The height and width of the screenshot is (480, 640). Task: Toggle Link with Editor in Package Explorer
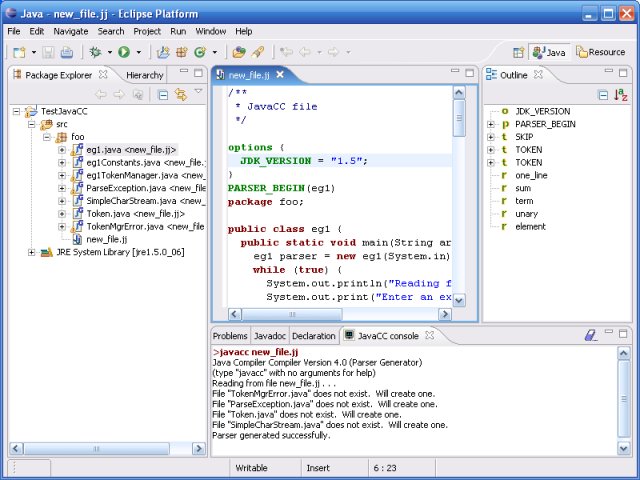click(181, 94)
